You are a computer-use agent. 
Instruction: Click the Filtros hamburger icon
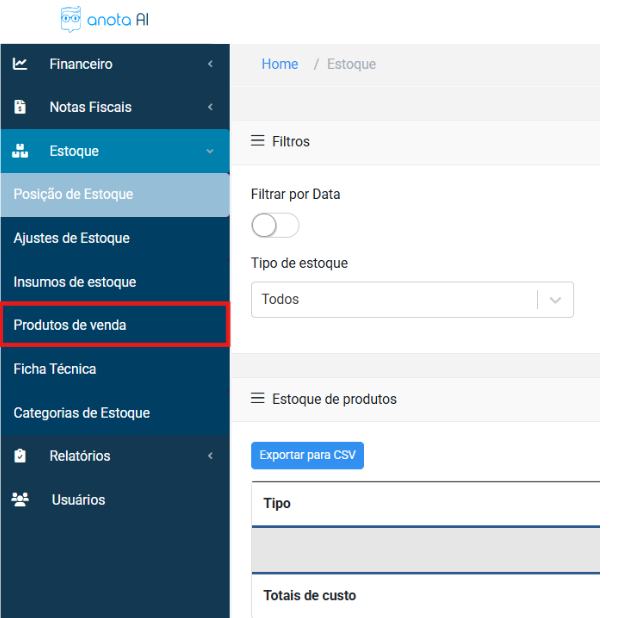[x=257, y=141]
